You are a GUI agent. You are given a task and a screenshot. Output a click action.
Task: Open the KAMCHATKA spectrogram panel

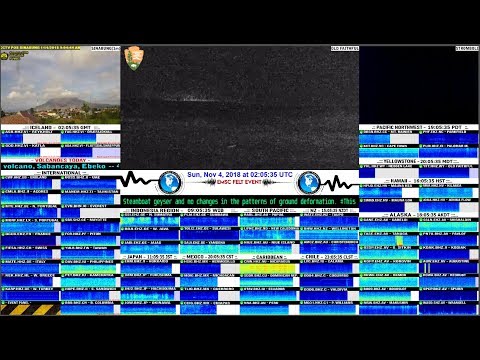pos(90,281)
